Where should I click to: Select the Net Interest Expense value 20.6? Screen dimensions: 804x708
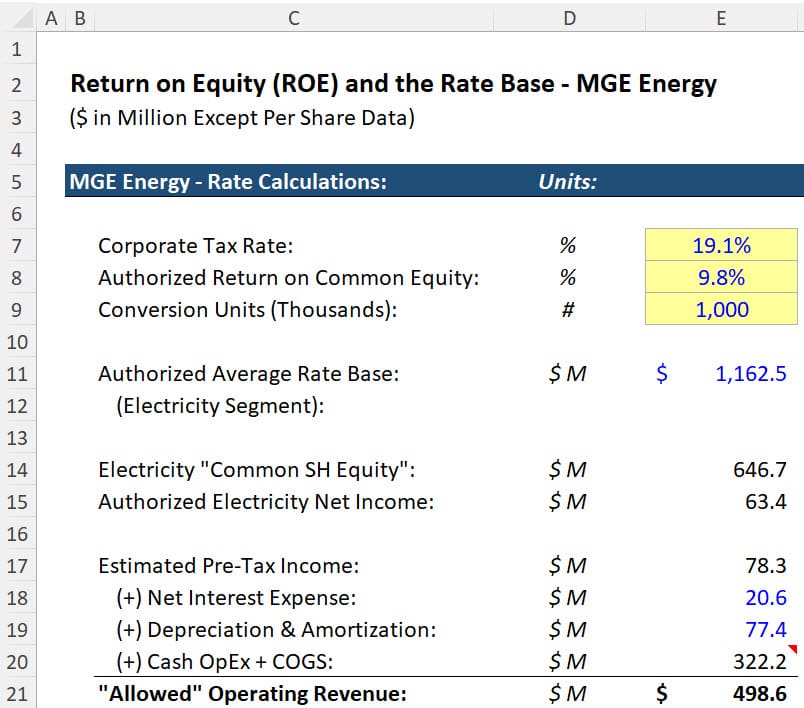click(766, 598)
